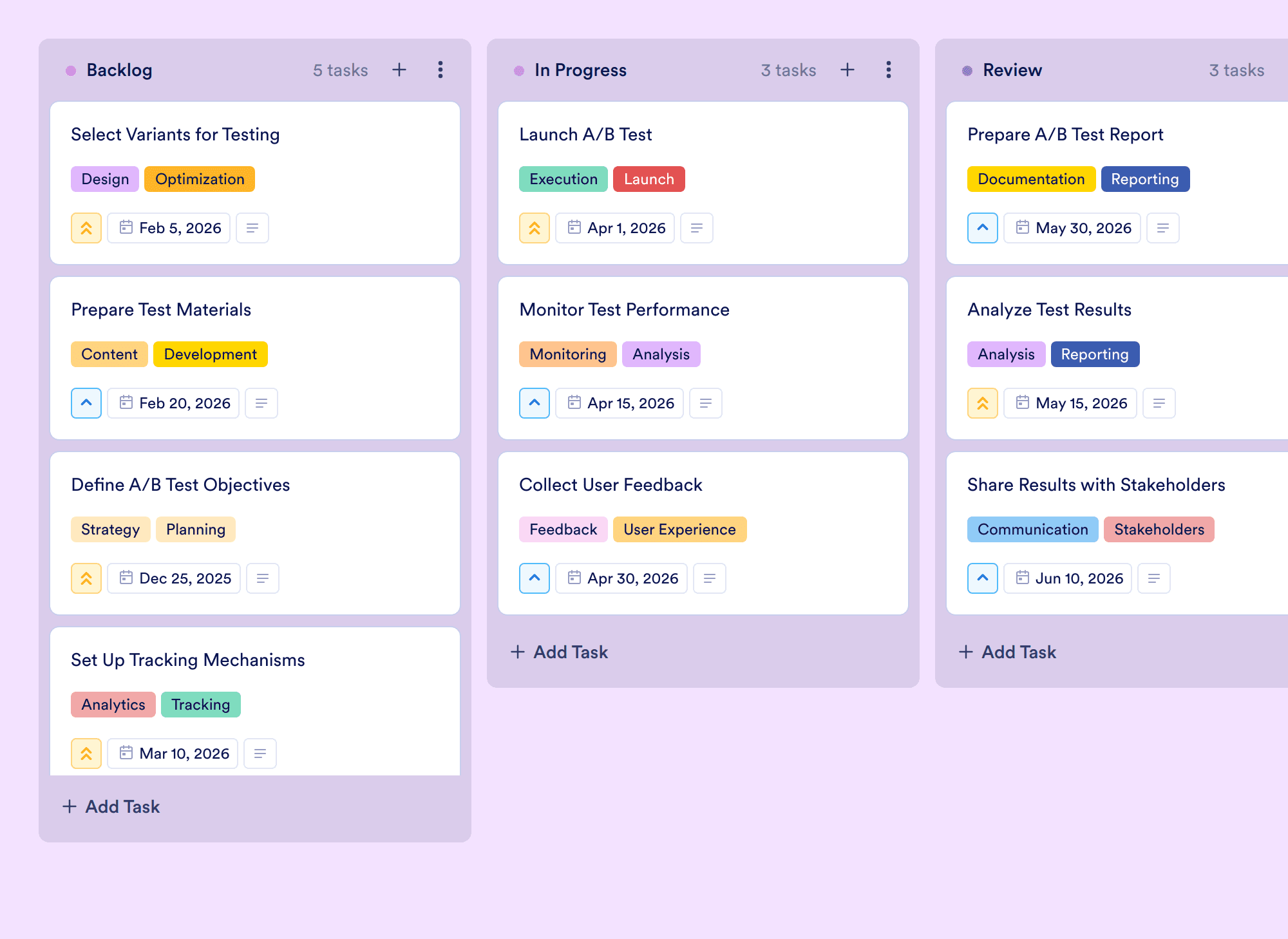Click the Review column status color dot
Screen dimensions: 1288x939
pos(967,70)
